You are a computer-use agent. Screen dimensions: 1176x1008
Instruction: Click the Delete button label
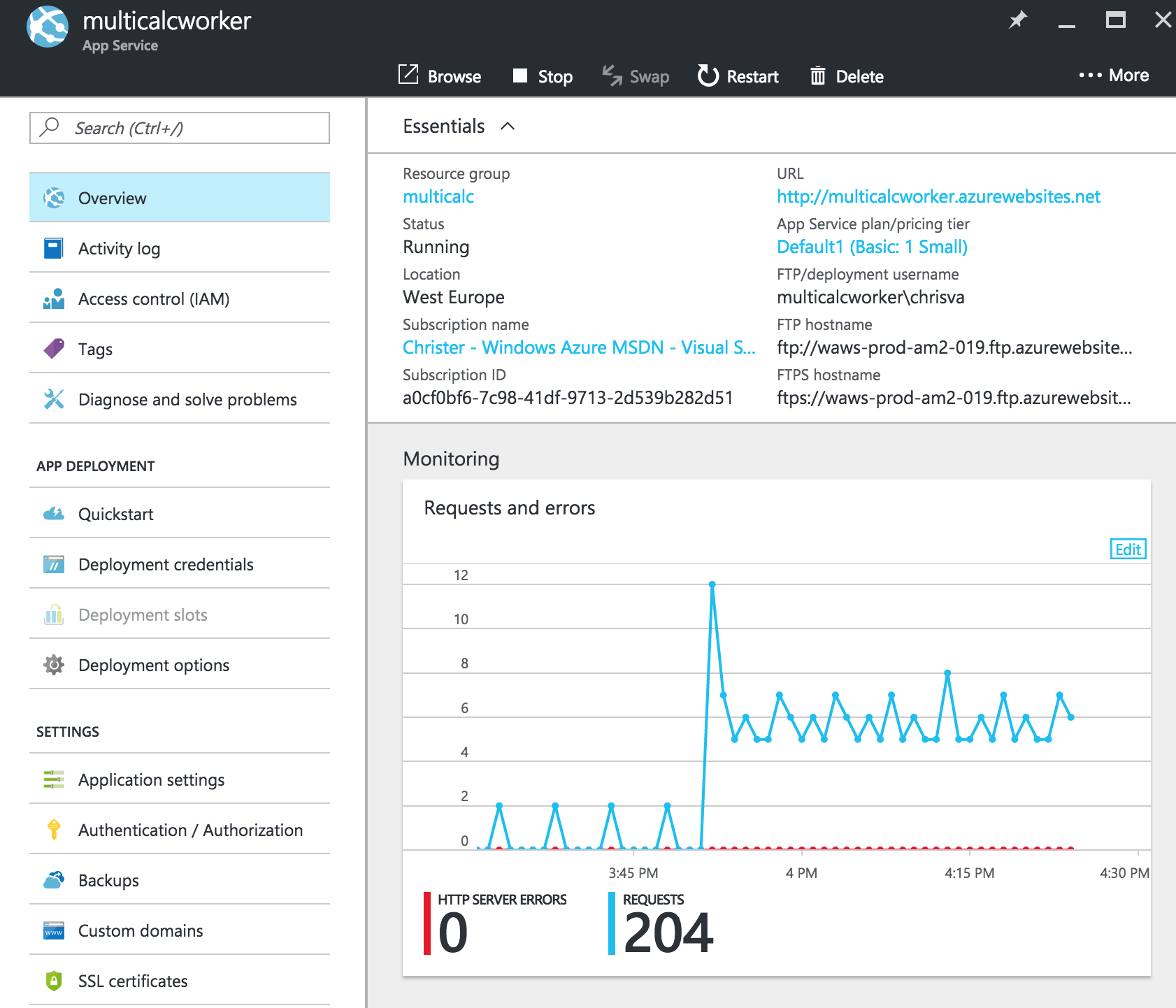859,76
